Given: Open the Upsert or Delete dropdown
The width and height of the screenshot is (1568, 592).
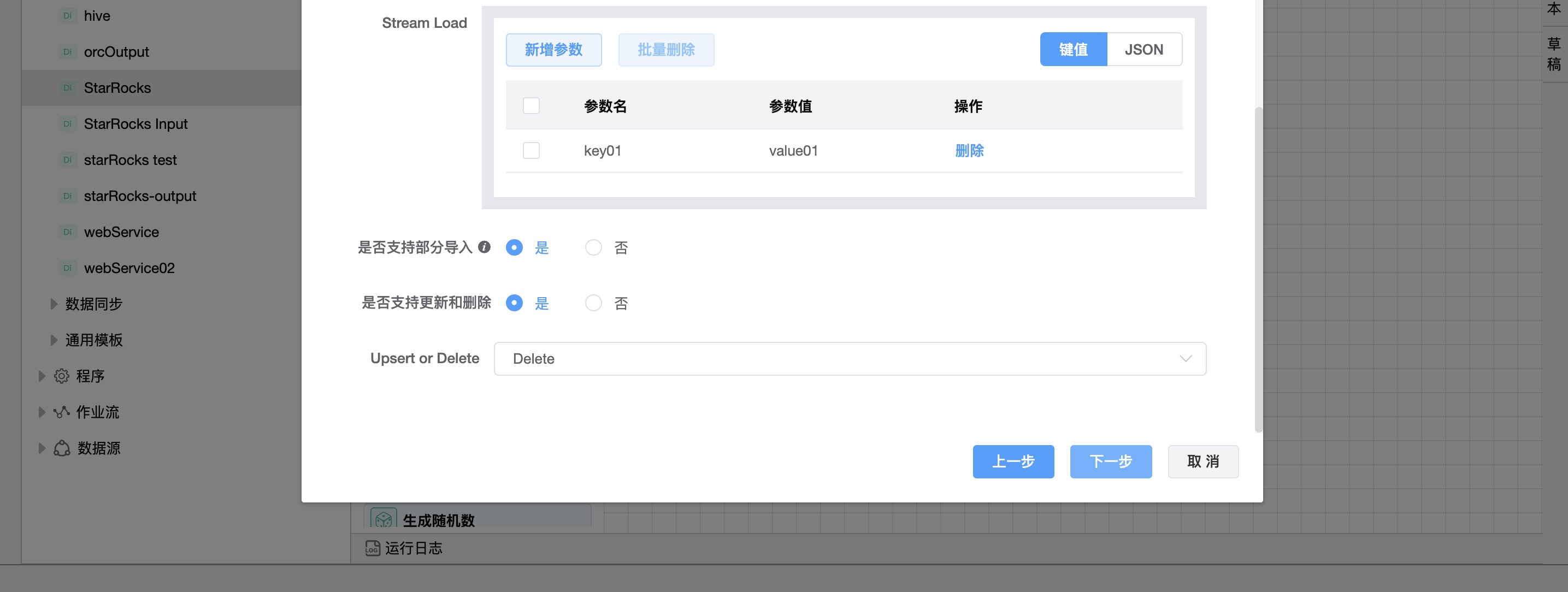Looking at the screenshot, I should [849, 359].
